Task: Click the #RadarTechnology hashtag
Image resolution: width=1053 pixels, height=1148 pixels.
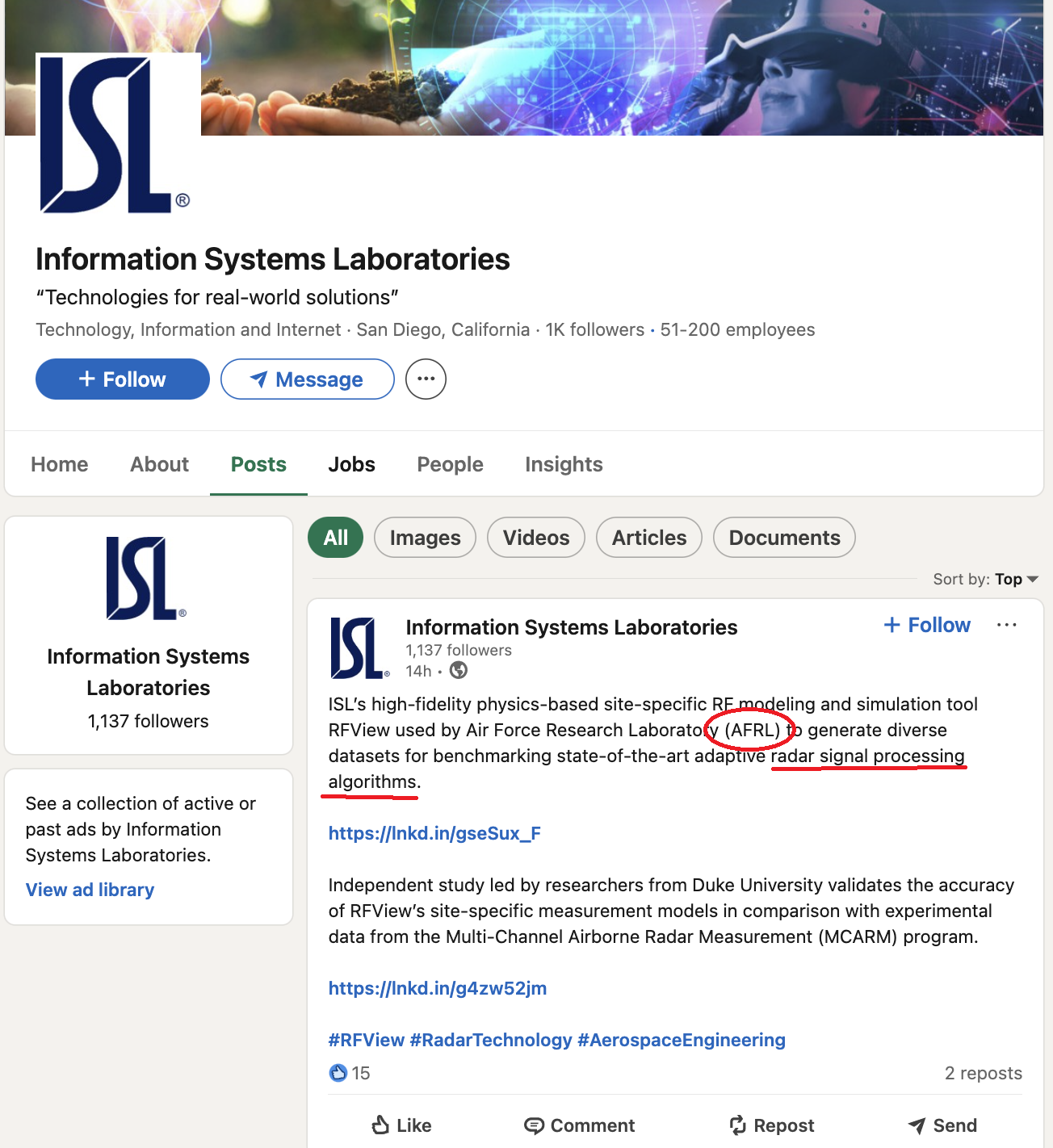Action: 491,1040
